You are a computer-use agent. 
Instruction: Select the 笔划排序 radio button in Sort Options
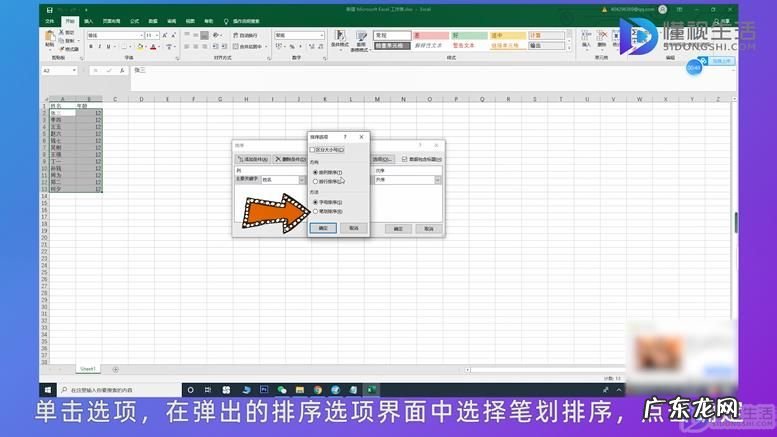click(x=316, y=212)
